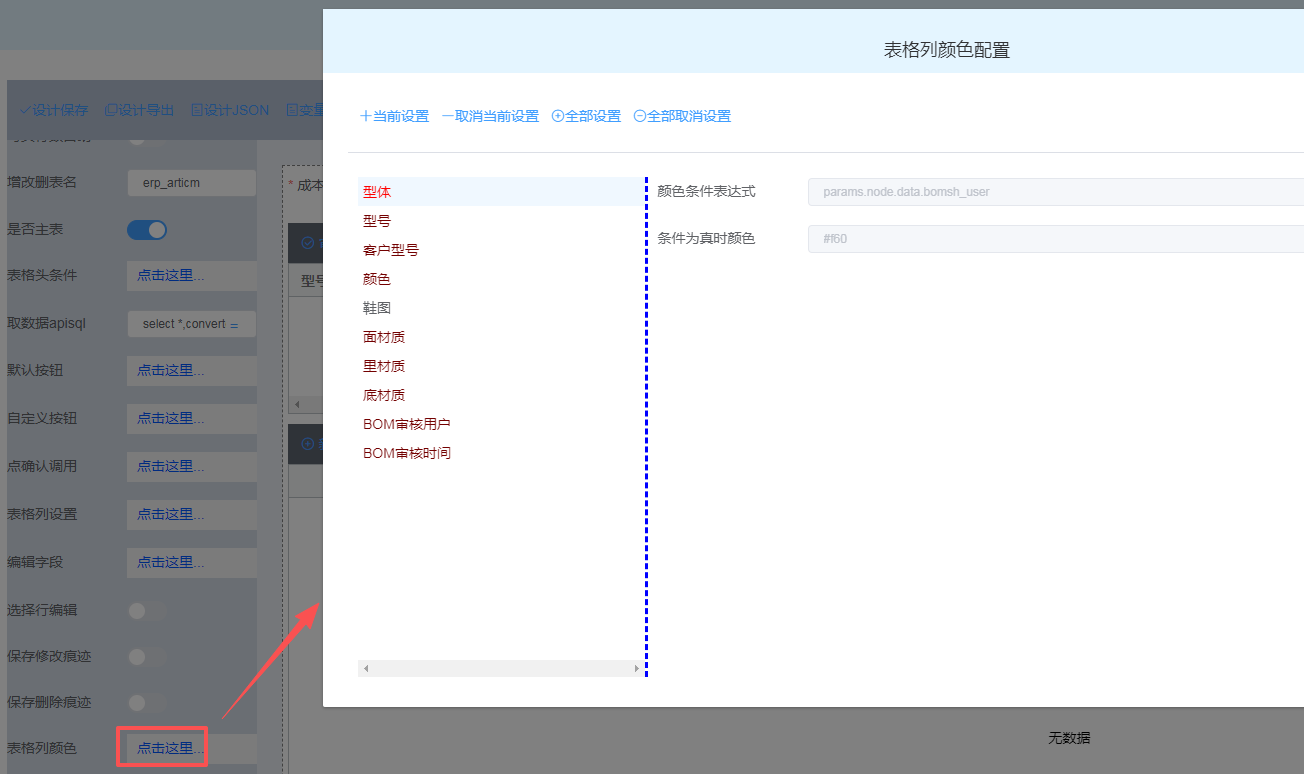Enable the 保存删除痕迹 toggle
1304x774 pixels.
(146, 702)
